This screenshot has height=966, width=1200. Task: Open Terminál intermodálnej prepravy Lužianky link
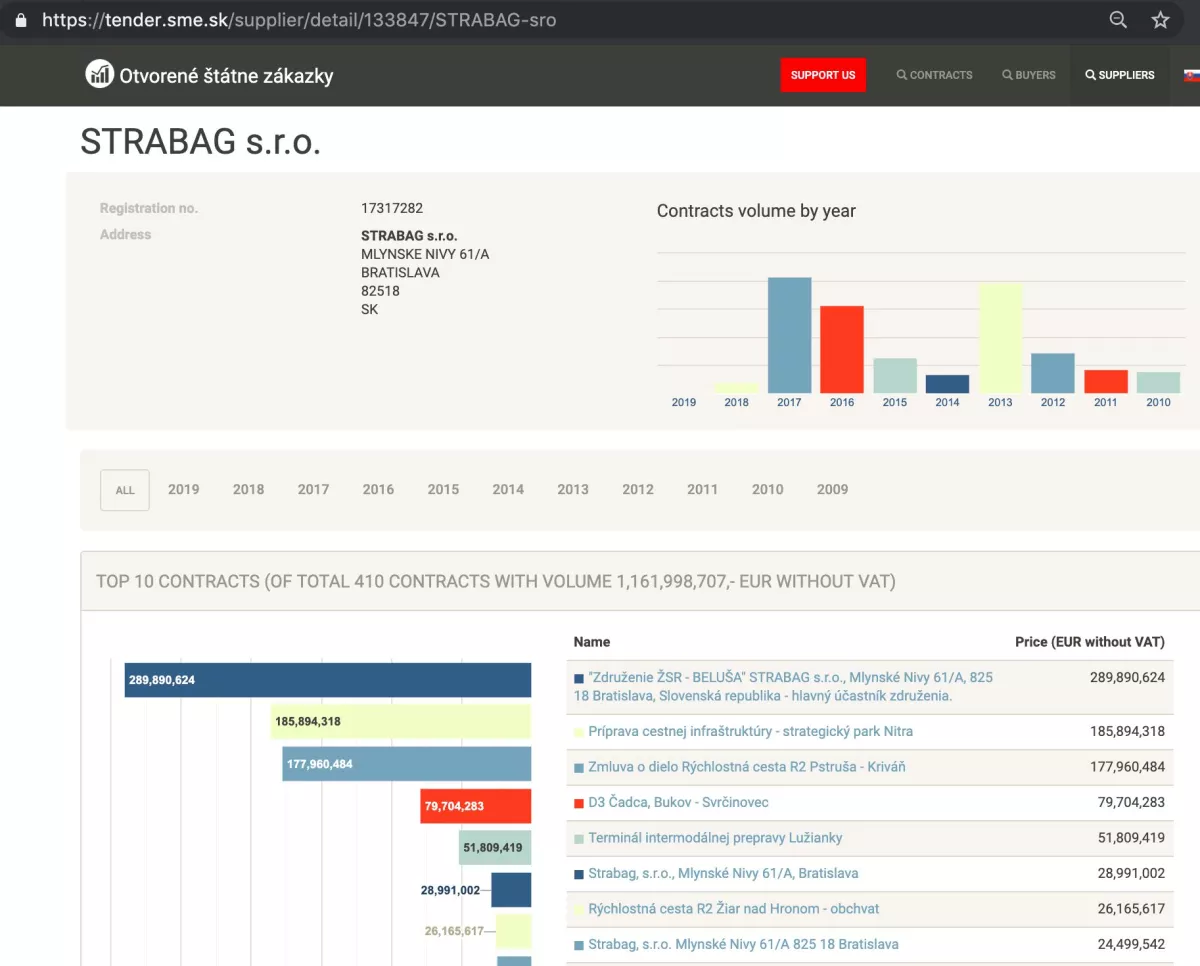(x=715, y=837)
